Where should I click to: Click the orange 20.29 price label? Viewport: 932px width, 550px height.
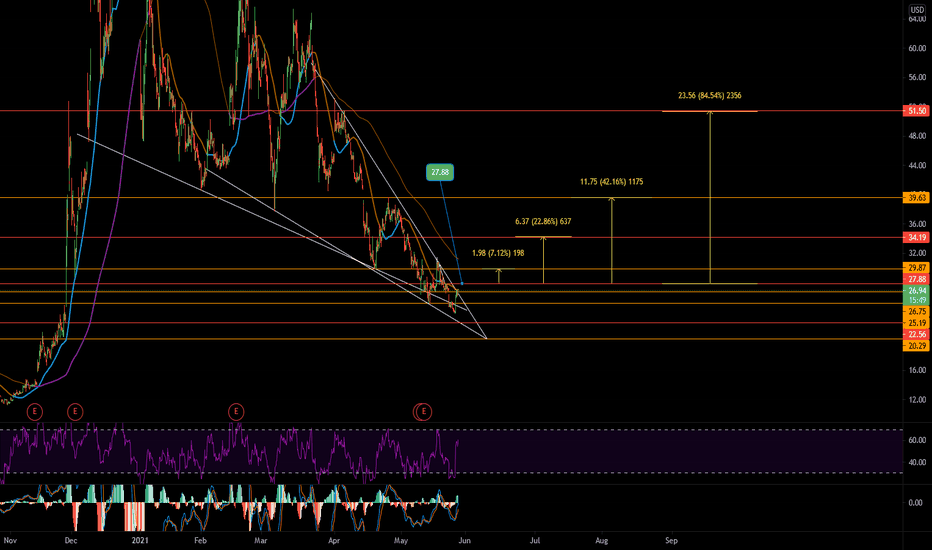(x=916, y=346)
